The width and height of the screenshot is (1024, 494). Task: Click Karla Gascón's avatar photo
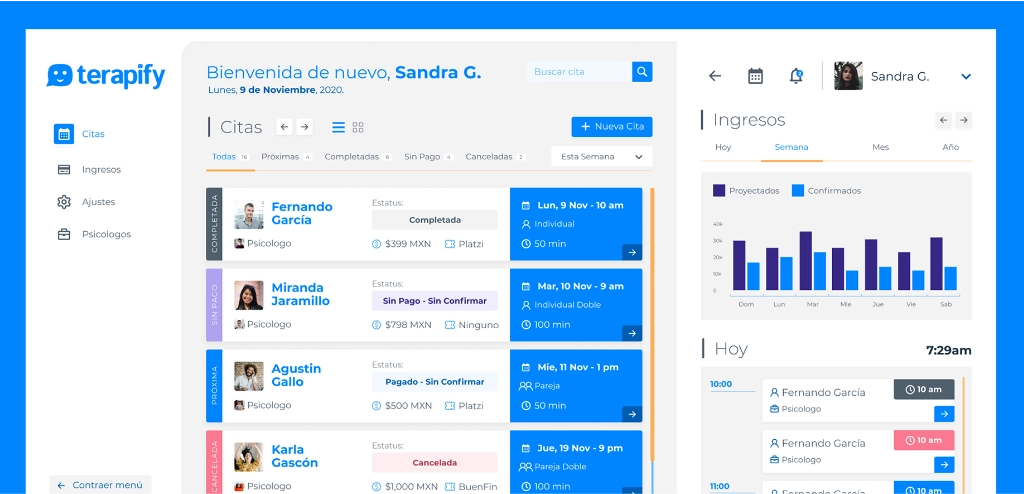coord(249,457)
